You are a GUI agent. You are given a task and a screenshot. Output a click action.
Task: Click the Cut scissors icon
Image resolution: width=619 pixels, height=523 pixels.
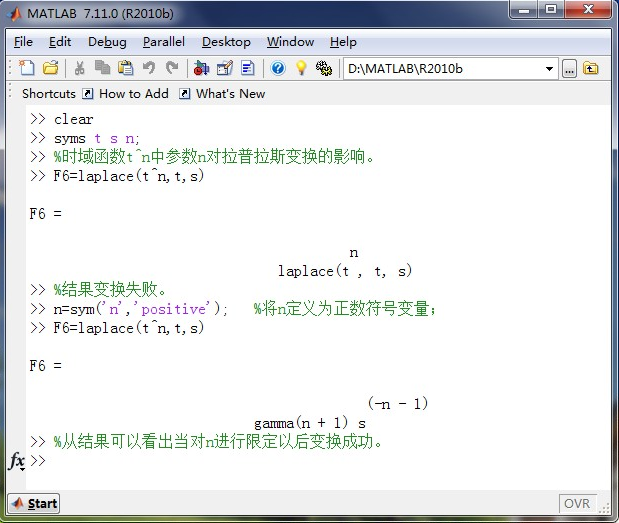pyautogui.click(x=79, y=68)
